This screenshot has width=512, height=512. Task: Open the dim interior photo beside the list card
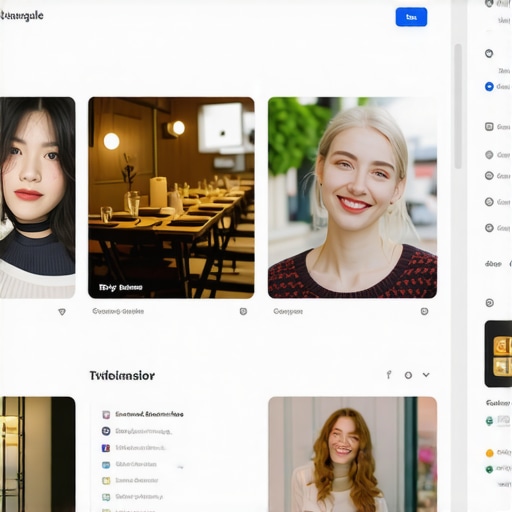point(37,454)
